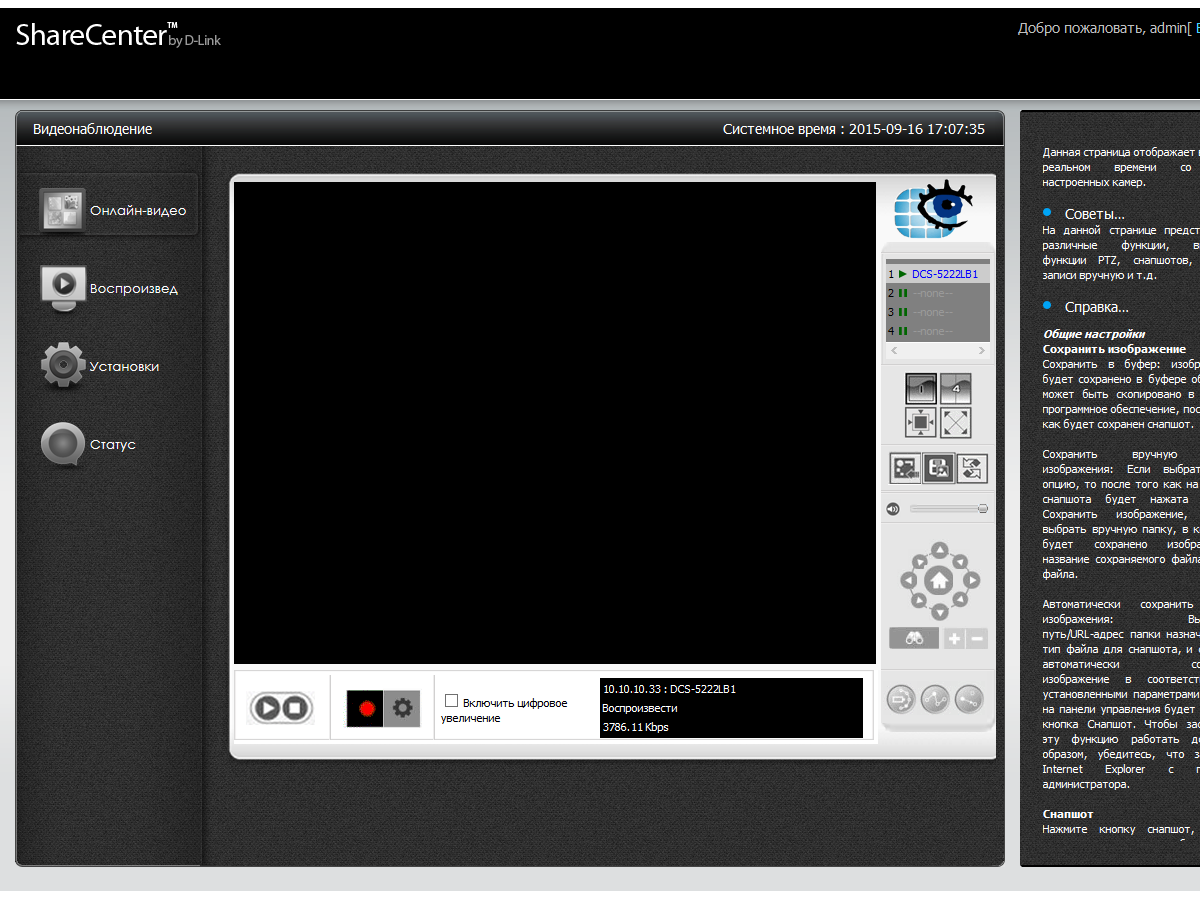This screenshot has height=900, width=1200.
Task: Move camera down-left with PTZ arrow
Action: tap(917, 601)
